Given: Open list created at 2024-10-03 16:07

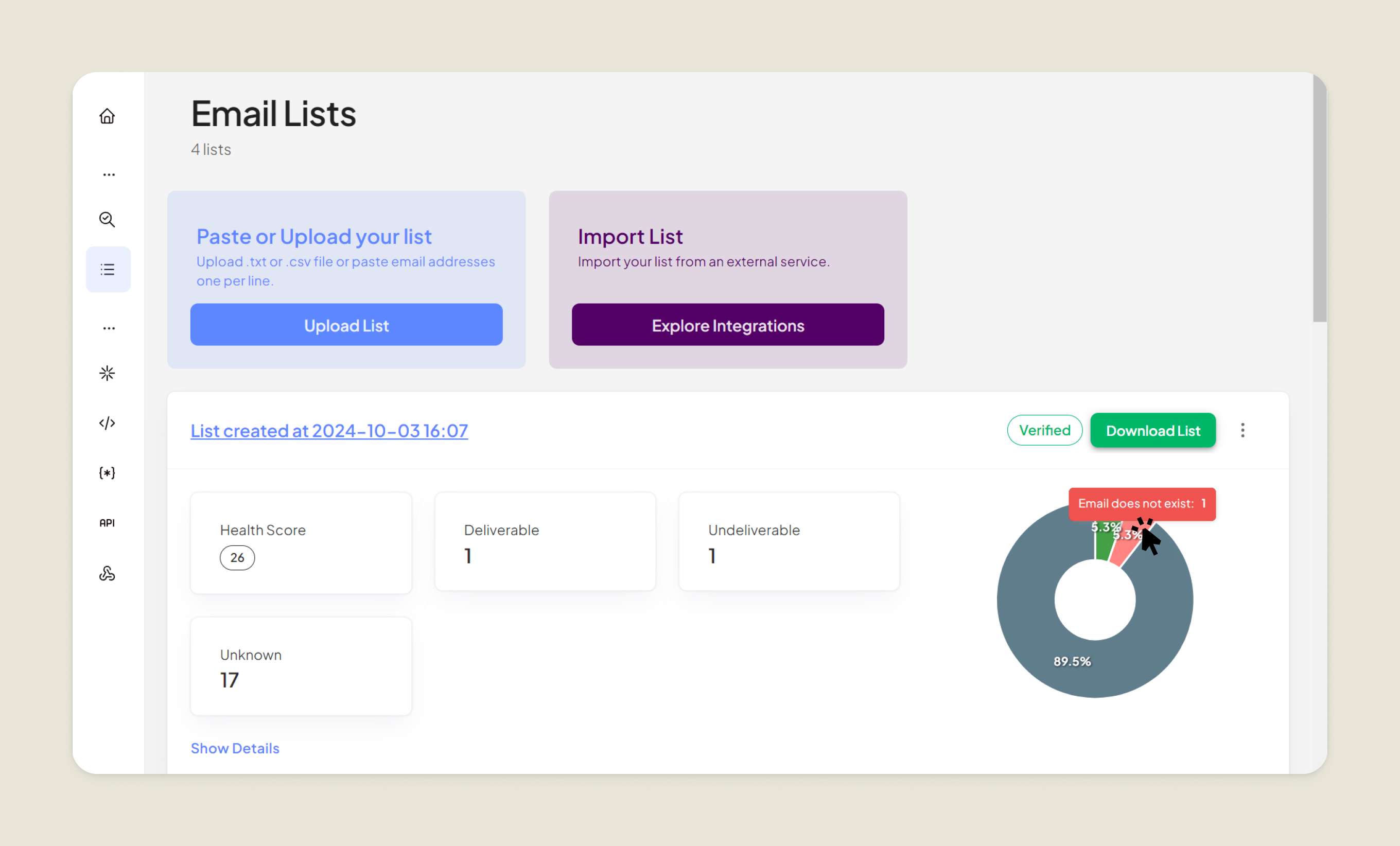Looking at the screenshot, I should coord(329,431).
